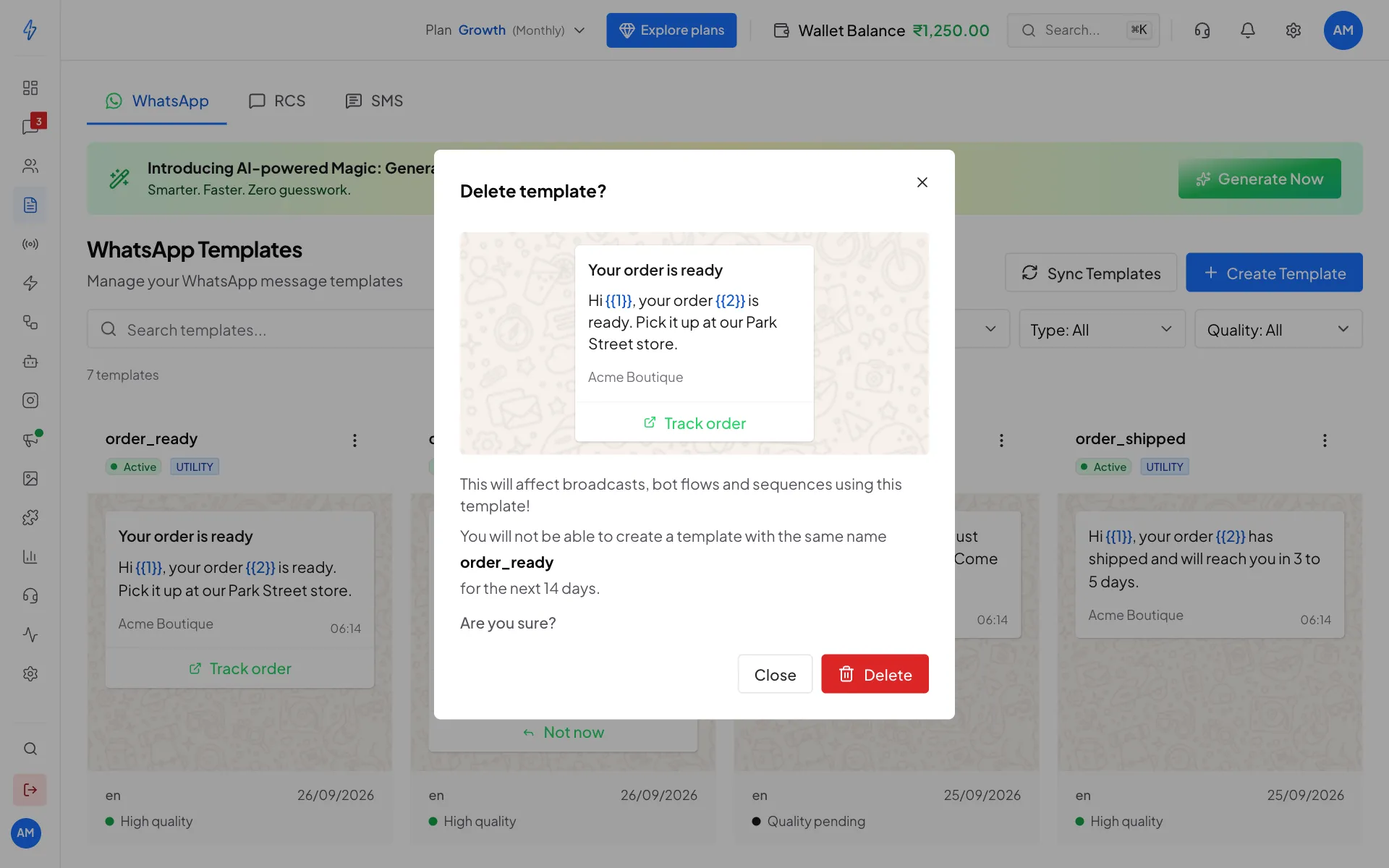Open the dashboard grid icon in sidebar
The width and height of the screenshot is (1389, 868).
(x=30, y=88)
